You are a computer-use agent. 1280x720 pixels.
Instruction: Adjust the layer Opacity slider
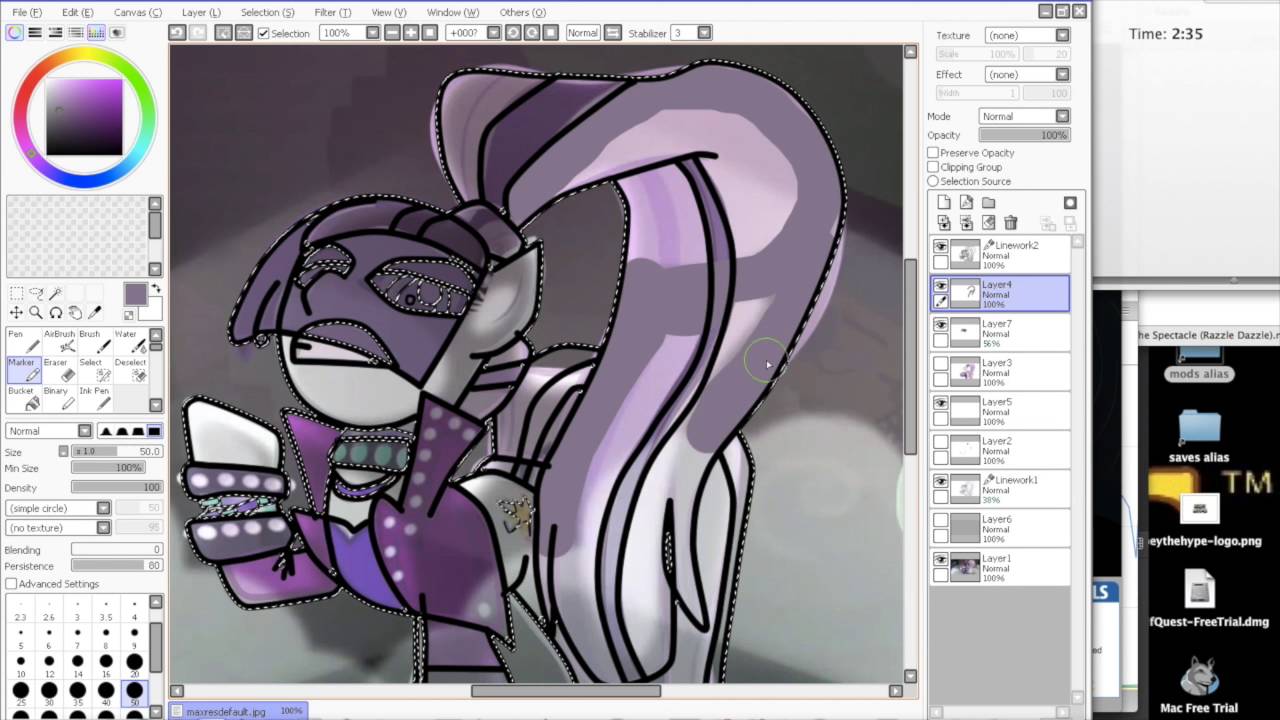1024,135
